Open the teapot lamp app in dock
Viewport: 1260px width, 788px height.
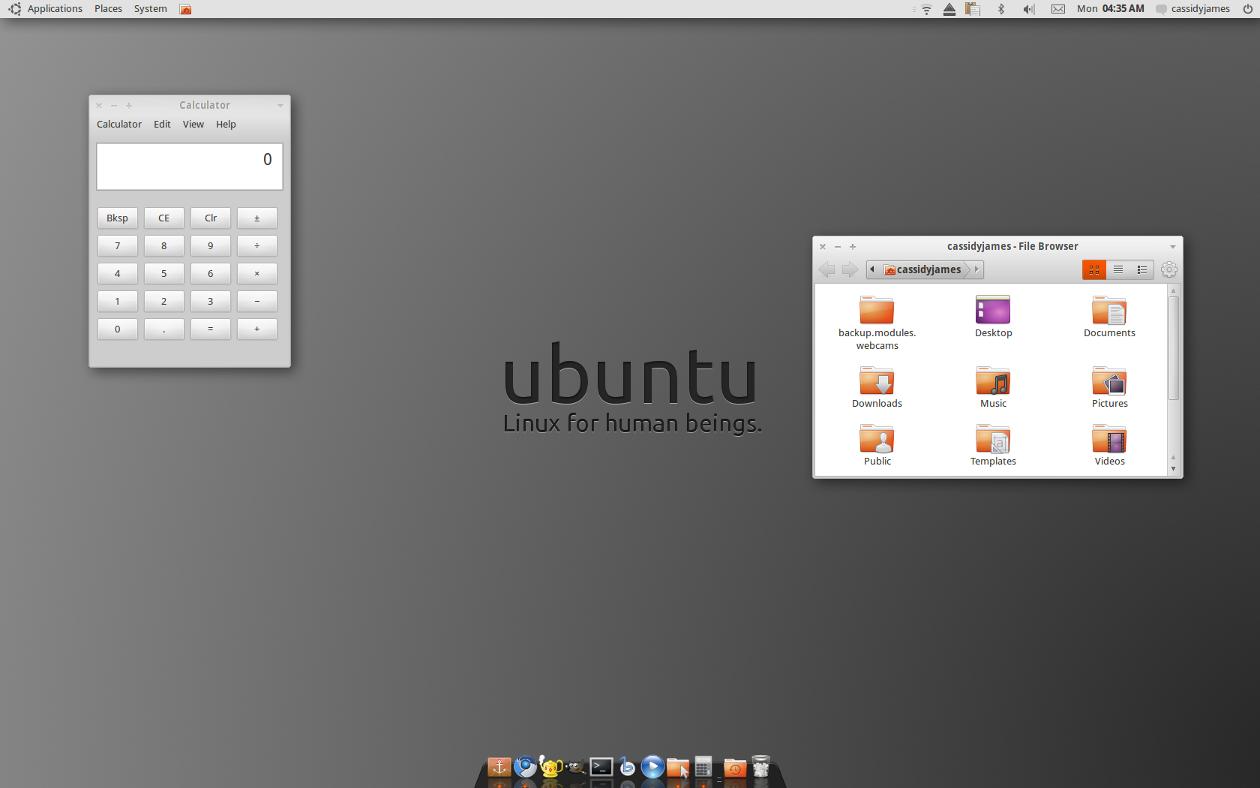[x=550, y=767]
